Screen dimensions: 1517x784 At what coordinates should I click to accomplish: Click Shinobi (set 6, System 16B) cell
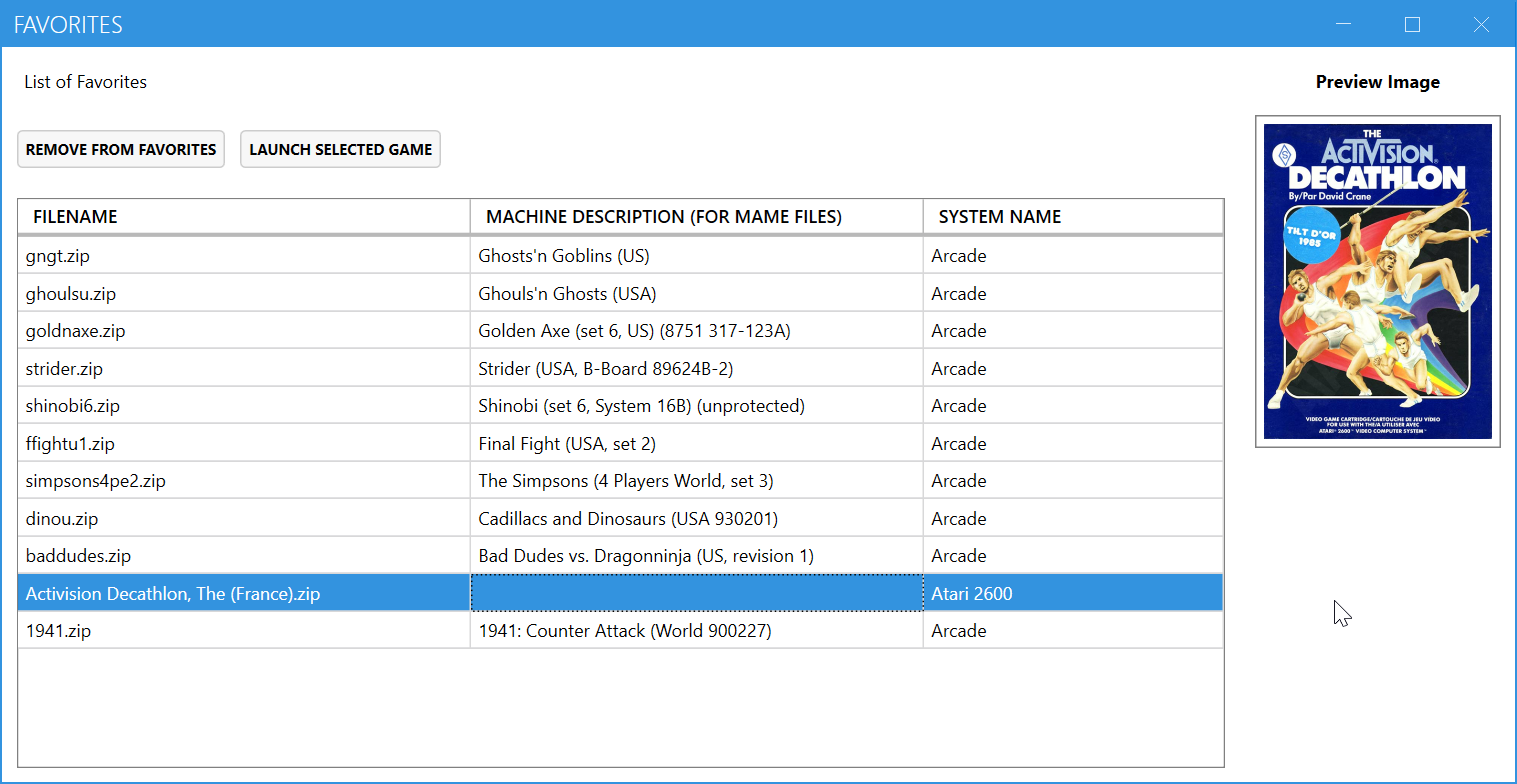pyautogui.click(x=696, y=406)
